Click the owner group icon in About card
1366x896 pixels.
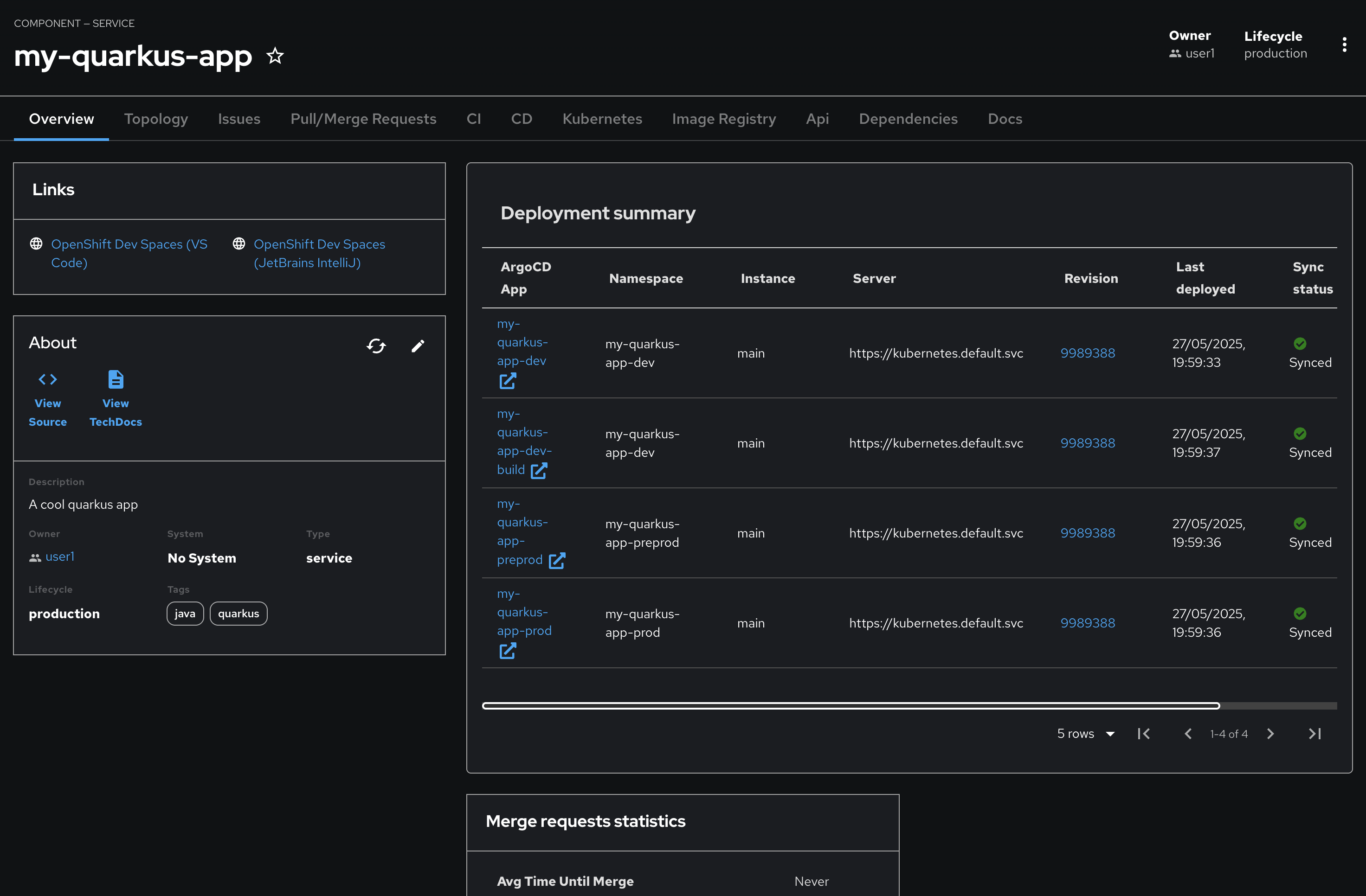pos(35,557)
